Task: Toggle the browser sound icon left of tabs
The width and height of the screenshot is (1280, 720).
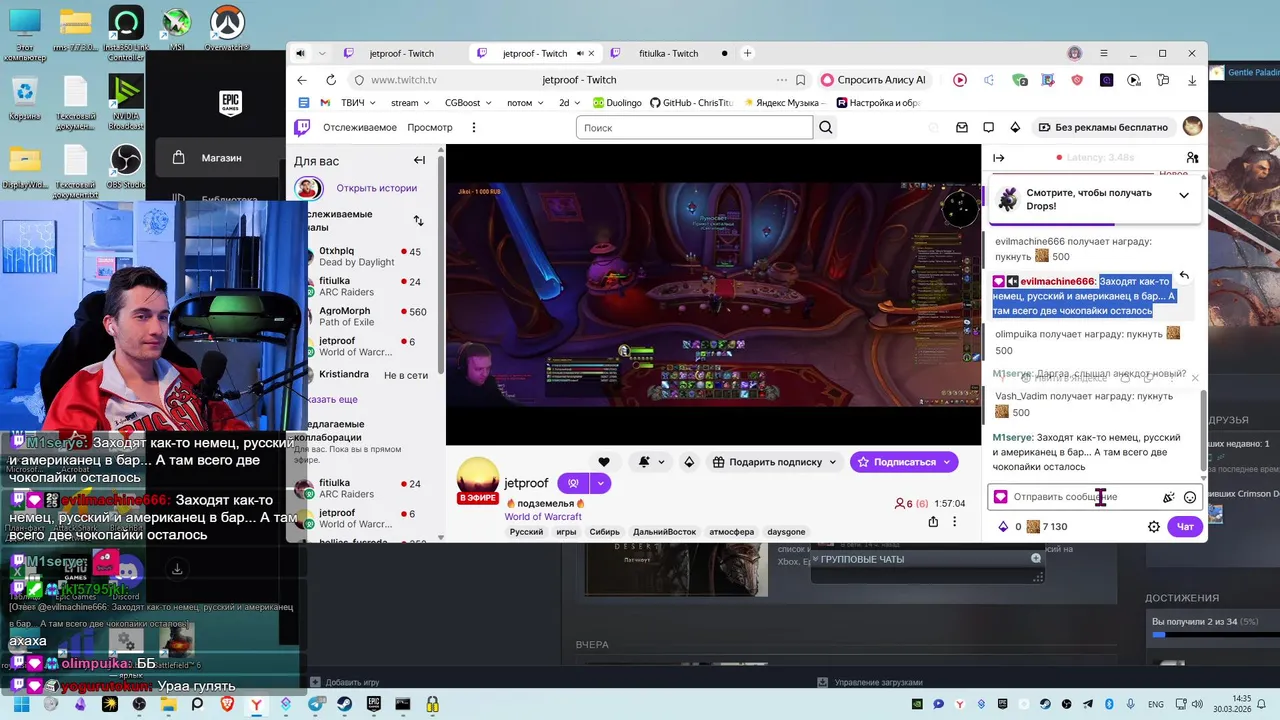Action: pos(300,53)
